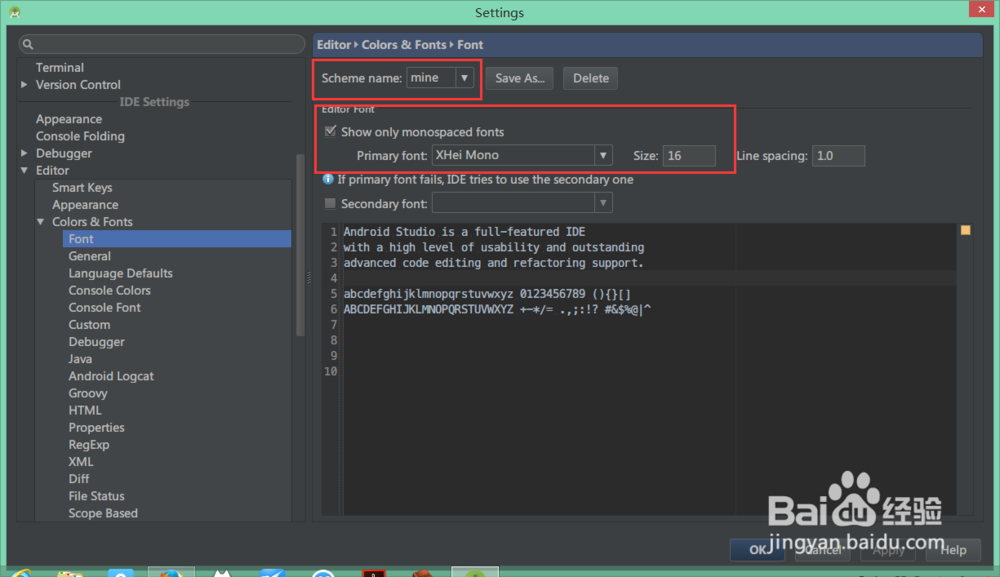The width and height of the screenshot is (1000, 577).
Task: Click the Line spacing field
Action: 838,156
